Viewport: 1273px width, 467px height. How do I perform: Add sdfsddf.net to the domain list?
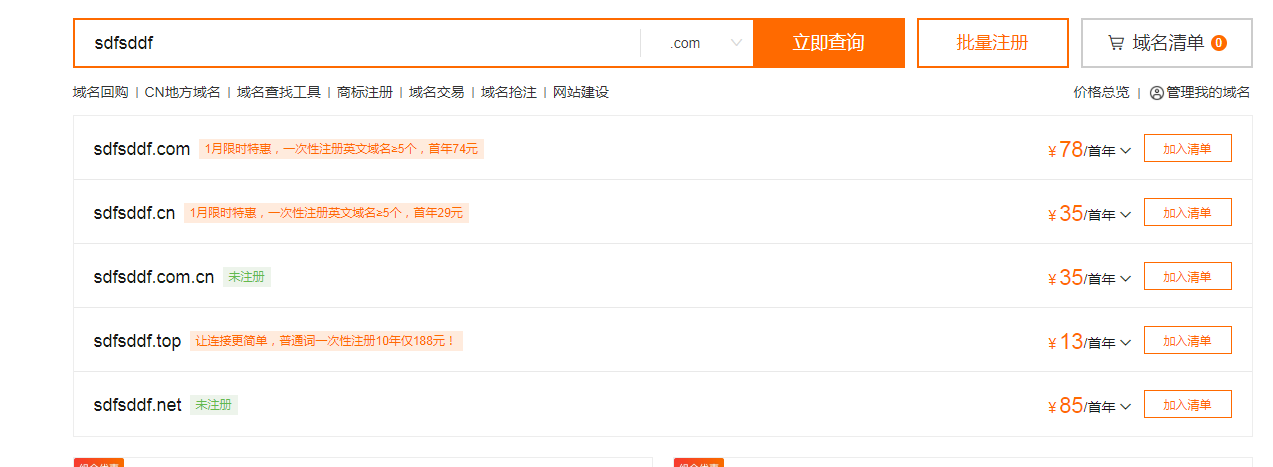[1187, 404]
